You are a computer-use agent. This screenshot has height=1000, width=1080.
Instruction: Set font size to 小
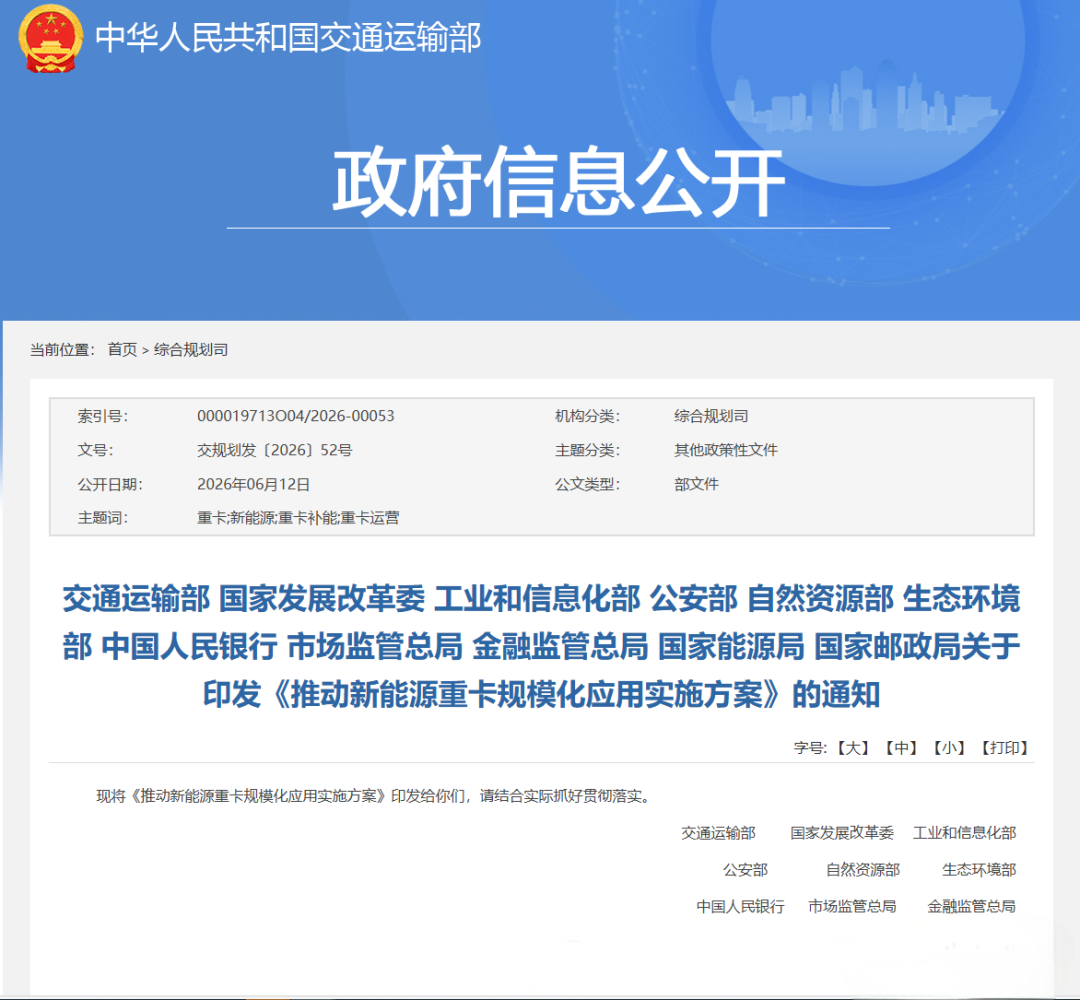pyautogui.click(x=948, y=748)
